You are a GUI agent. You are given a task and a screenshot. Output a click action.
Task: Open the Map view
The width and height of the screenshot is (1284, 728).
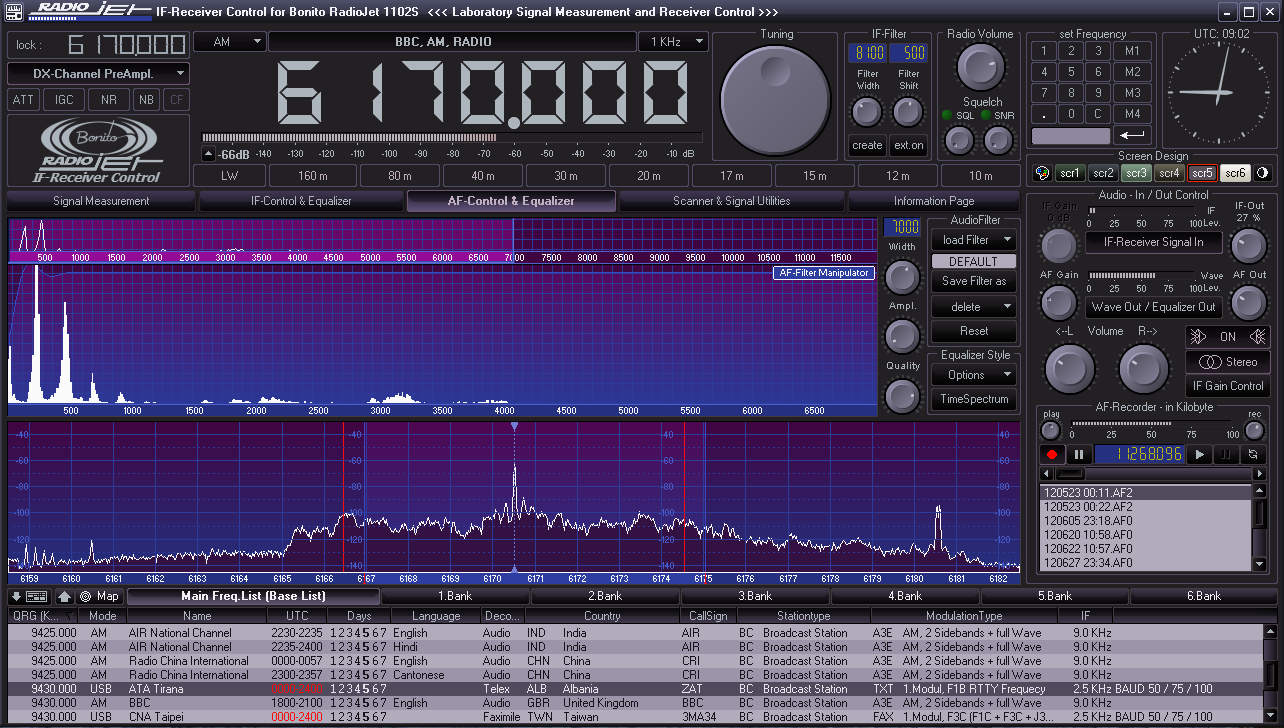[x=100, y=596]
